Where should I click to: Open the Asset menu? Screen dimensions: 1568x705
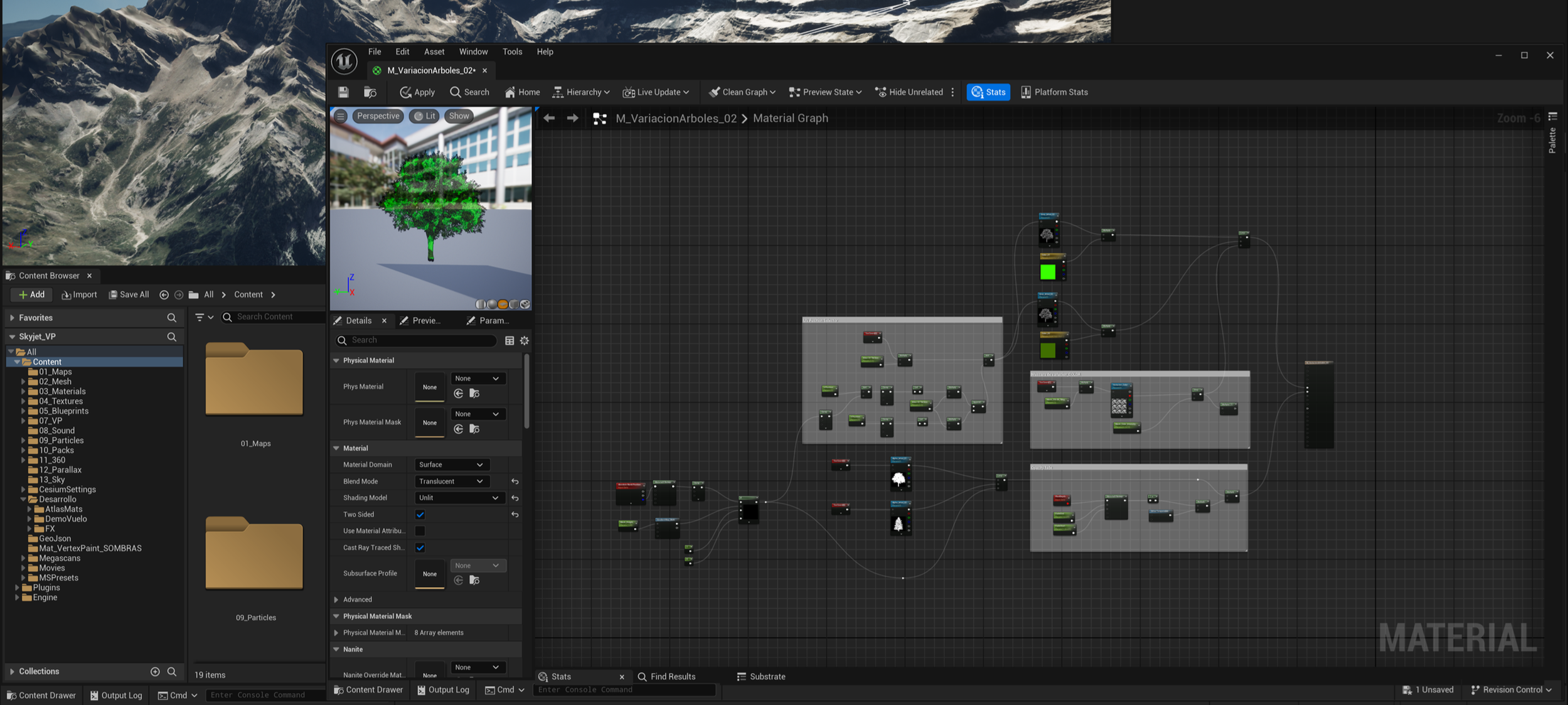[x=434, y=51]
